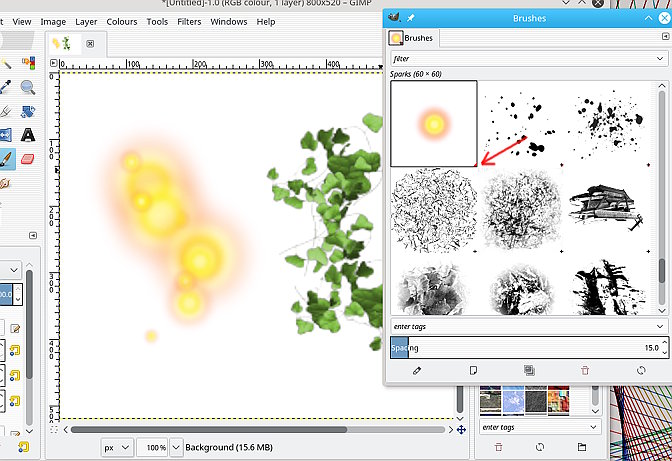Pick the Text tool
Viewport: 672px width, 461px height.
point(27,134)
